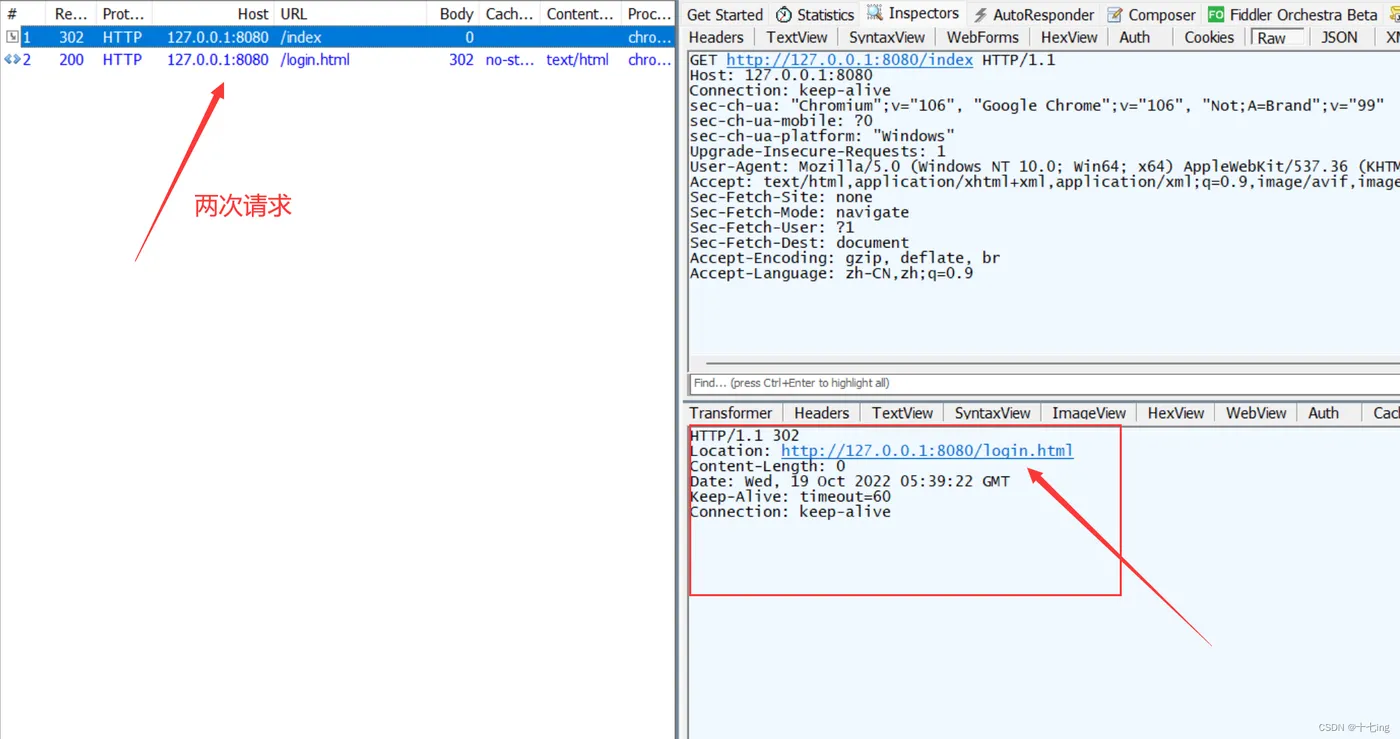The width and height of the screenshot is (1400, 739).
Task: Open the Composer tab
Action: coord(1151,14)
